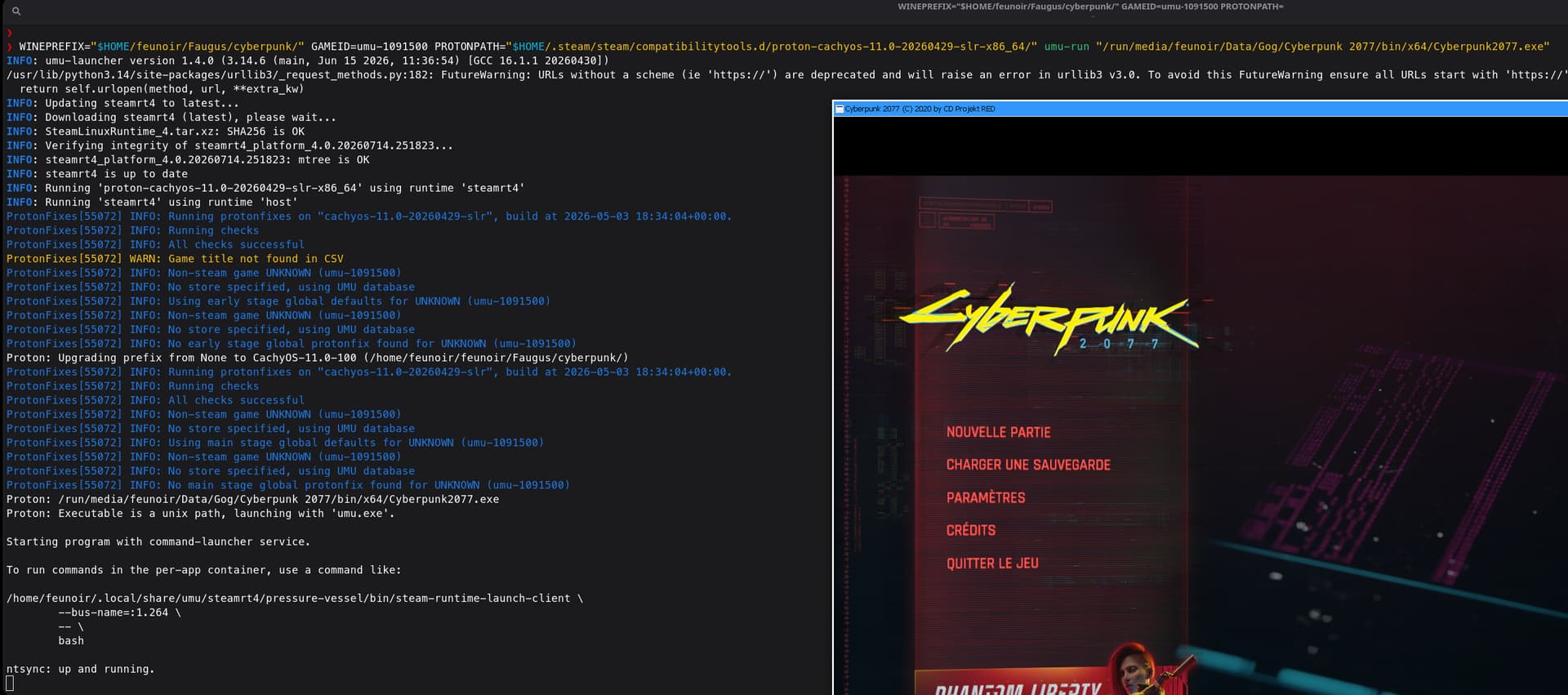Click the Cyberpunk 2077 window title bar icon

[839, 109]
